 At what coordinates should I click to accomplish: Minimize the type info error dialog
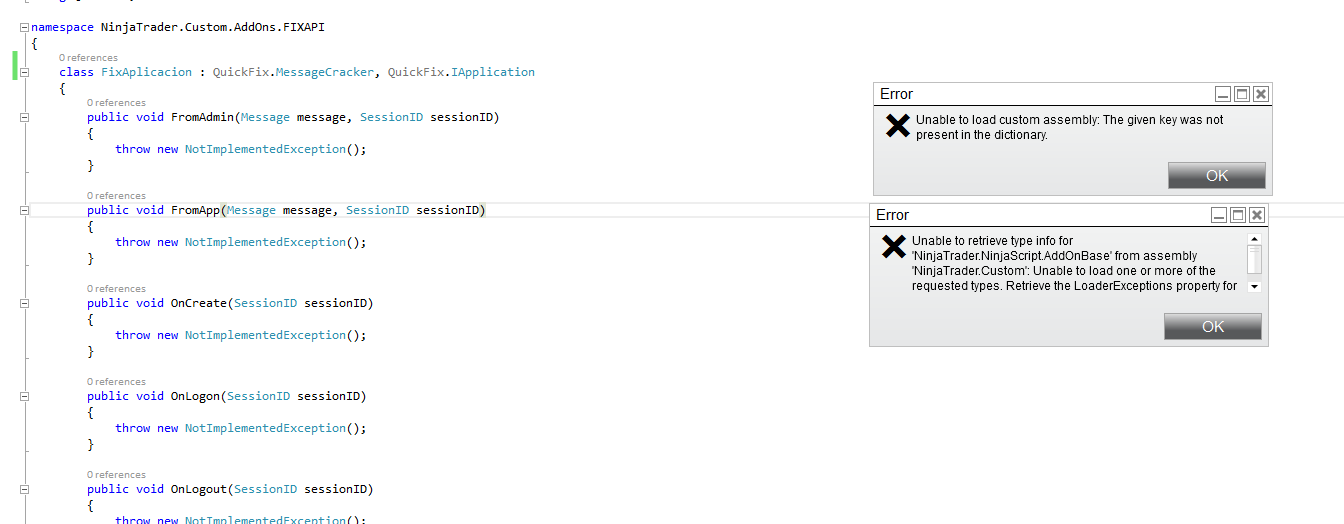[x=1219, y=215]
